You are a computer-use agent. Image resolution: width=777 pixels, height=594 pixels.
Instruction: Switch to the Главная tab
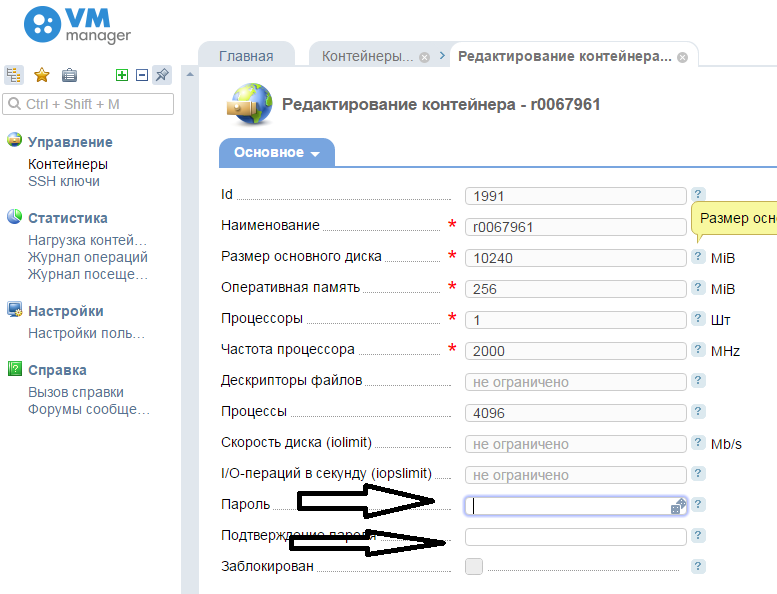coord(246,56)
